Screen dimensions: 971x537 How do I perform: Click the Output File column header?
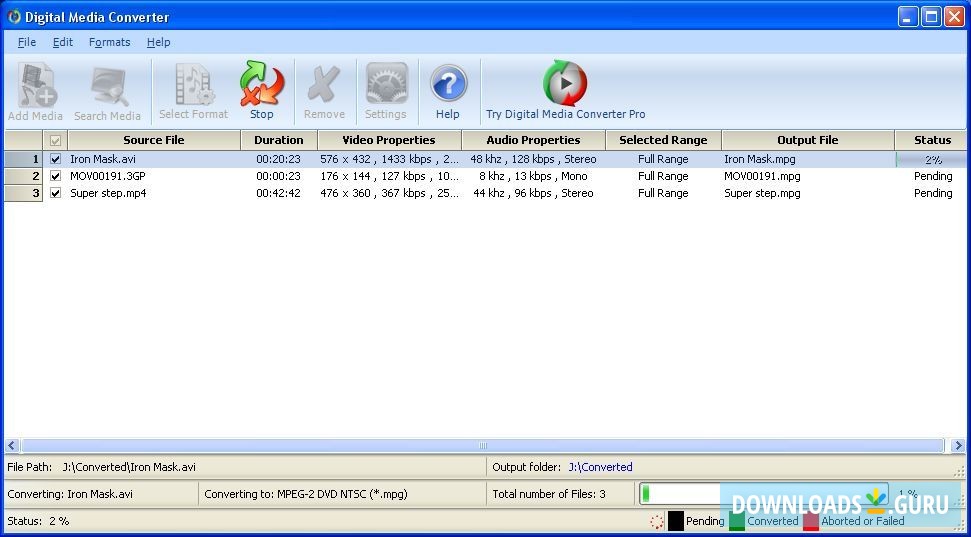808,140
